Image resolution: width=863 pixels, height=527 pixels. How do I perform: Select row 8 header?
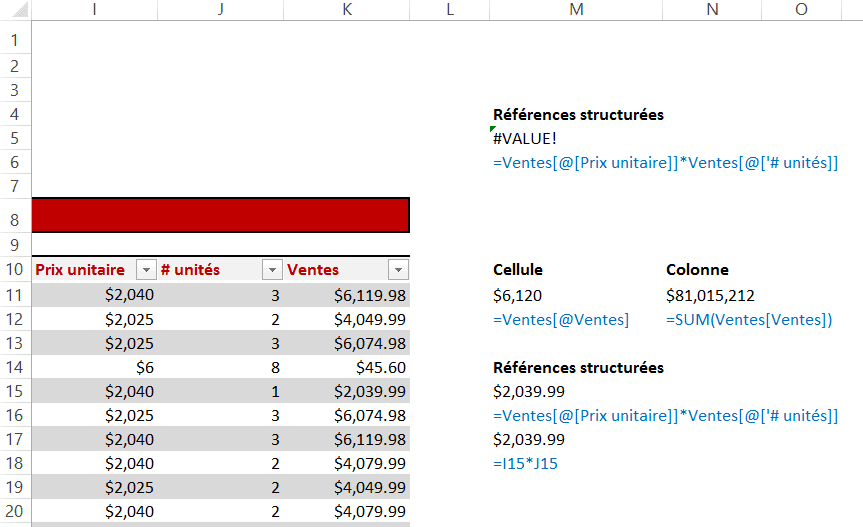(x=15, y=219)
